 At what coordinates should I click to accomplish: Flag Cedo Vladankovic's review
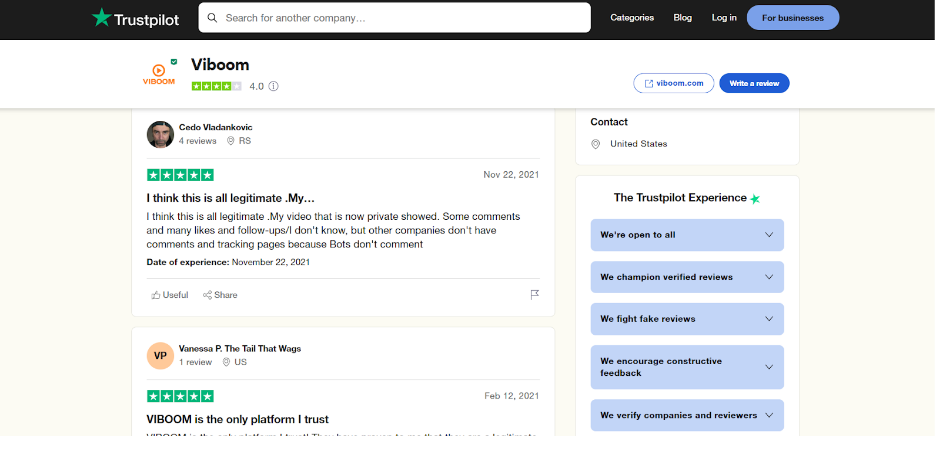pos(535,295)
